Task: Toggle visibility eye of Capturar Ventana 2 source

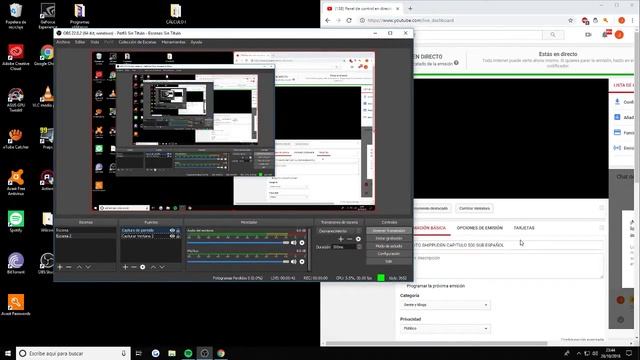Action: point(172,236)
